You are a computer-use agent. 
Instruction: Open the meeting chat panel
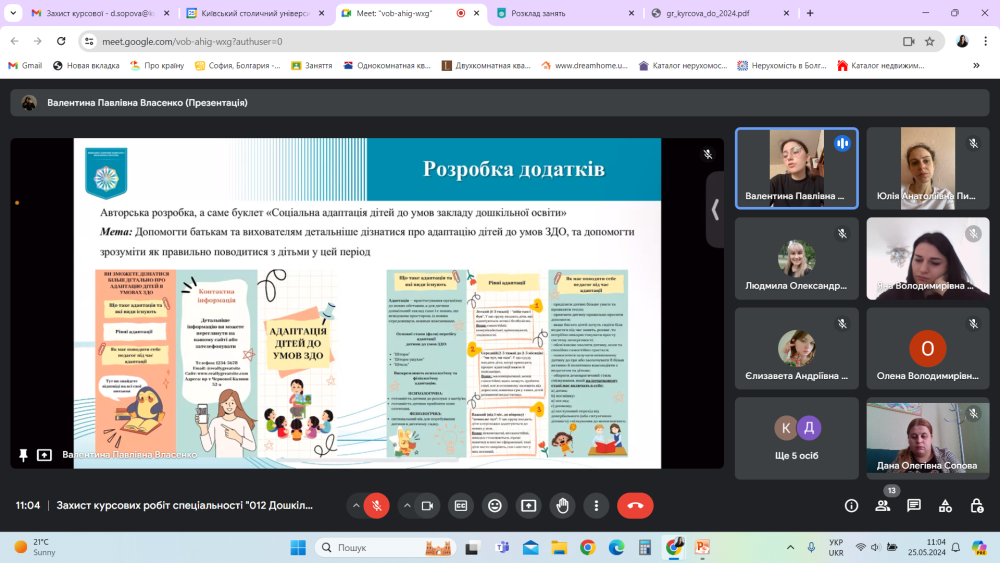point(913,506)
